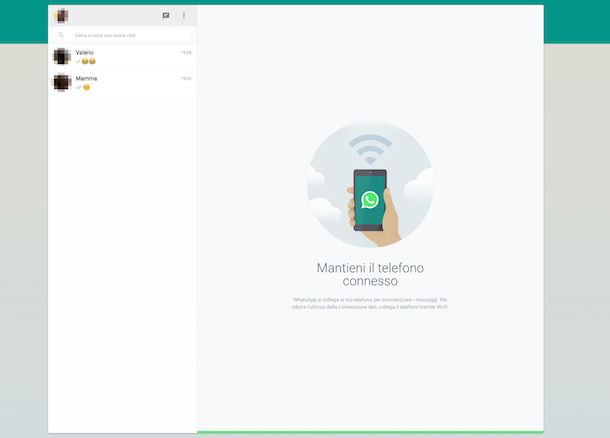Image resolution: width=610 pixels, height=438 pixels.
Task: Open the chat with Mamma
Action: tap(123, 82)
